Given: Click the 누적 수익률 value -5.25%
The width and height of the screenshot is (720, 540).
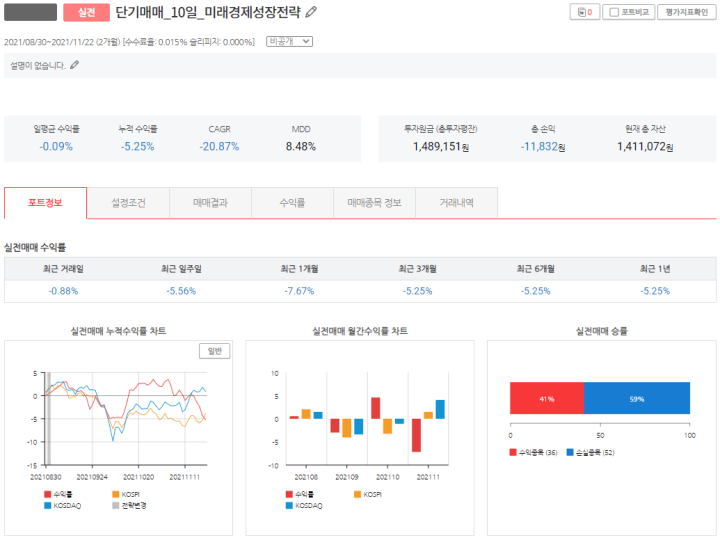Looking at the screenshot, I should pyautogui.click(x=137, y=146).
